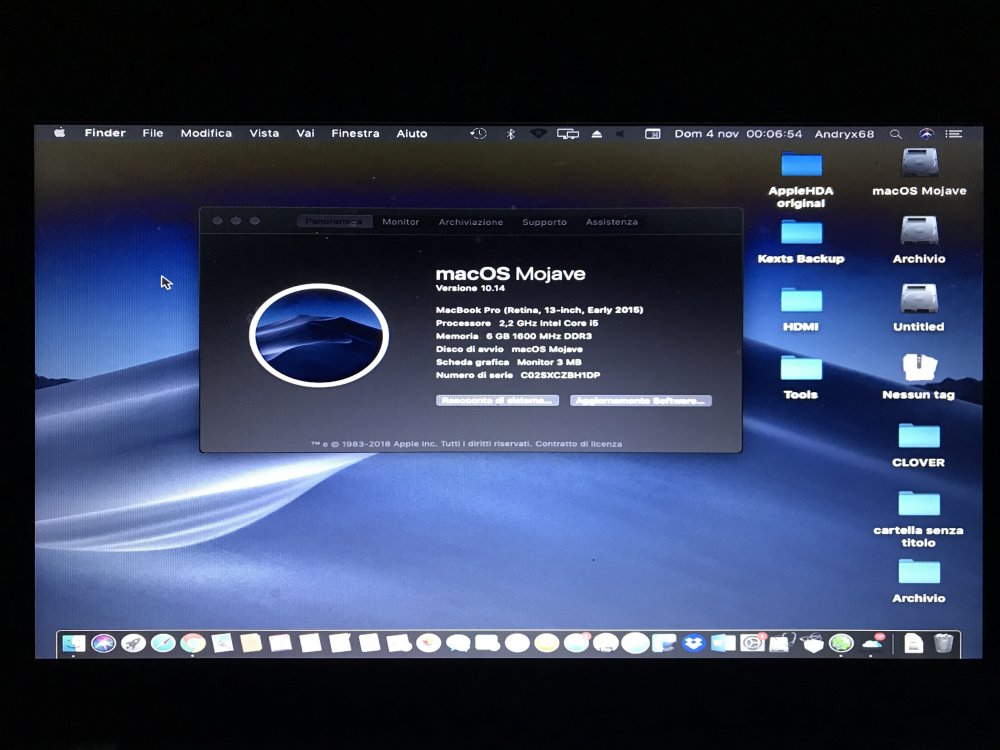The image size is (1000, 750).
Task: Switch to the Supporto tab
Action: coord(544,222)
